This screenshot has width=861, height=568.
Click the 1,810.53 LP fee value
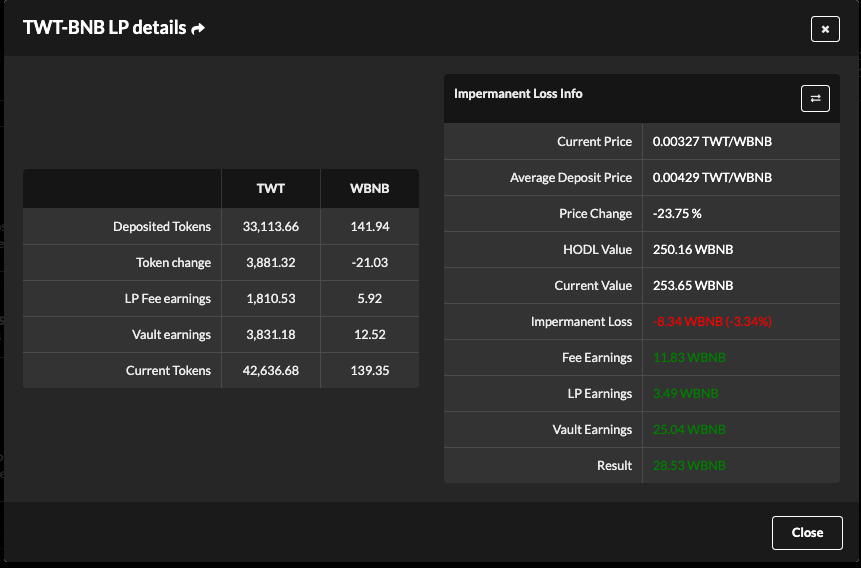coord(271,298)
